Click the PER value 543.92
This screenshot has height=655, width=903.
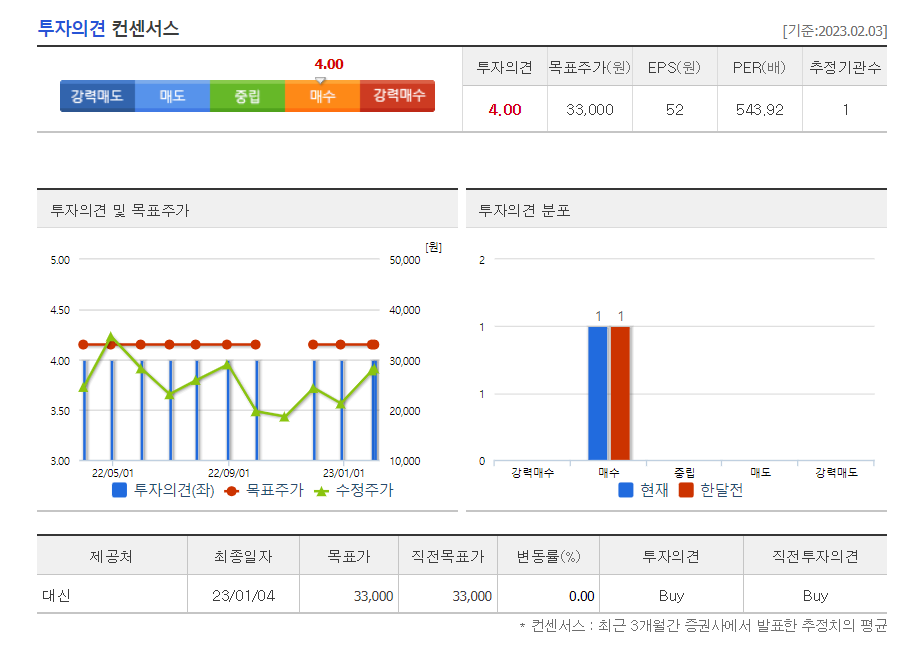760,109
